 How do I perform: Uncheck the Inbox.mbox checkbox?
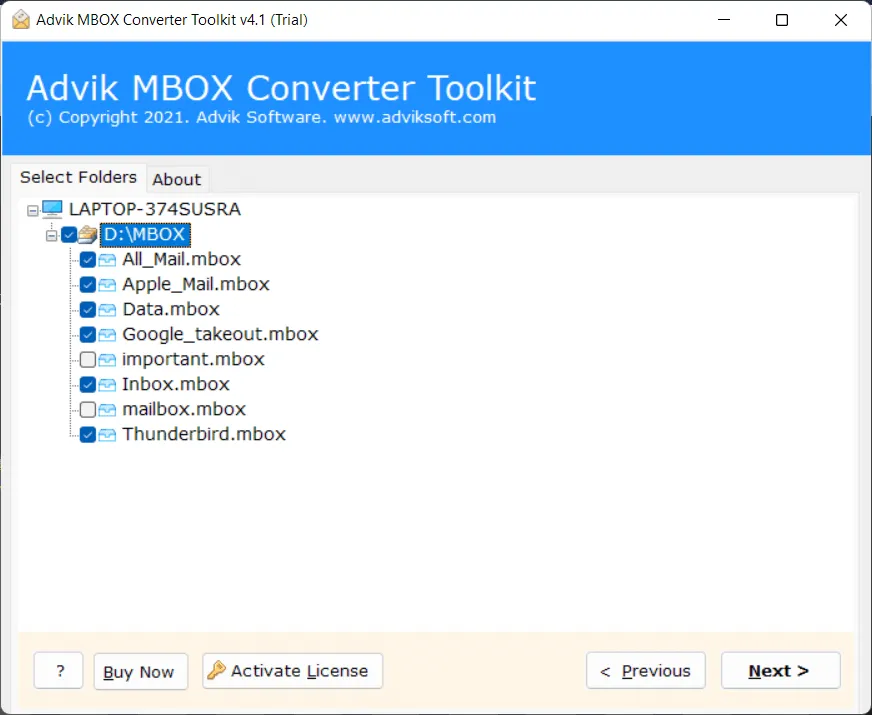88,384
